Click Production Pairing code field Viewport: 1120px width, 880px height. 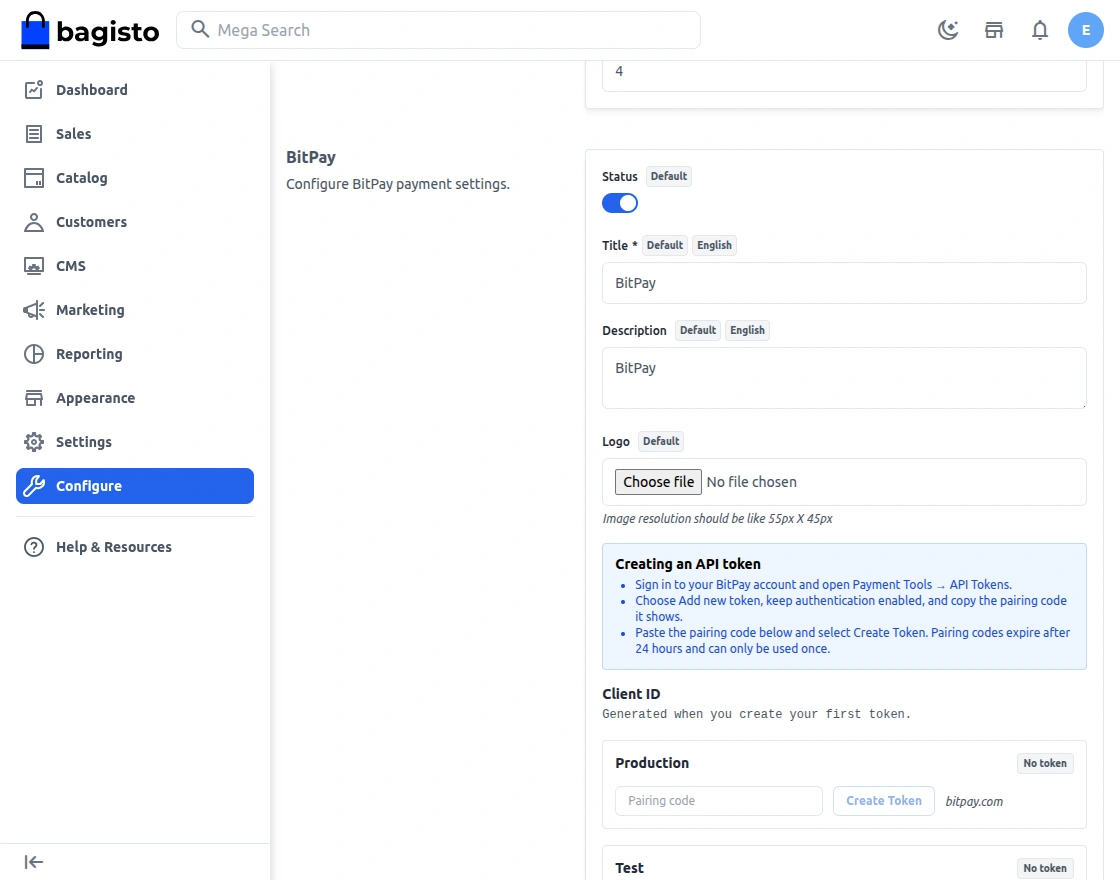(x=719, y=801)
